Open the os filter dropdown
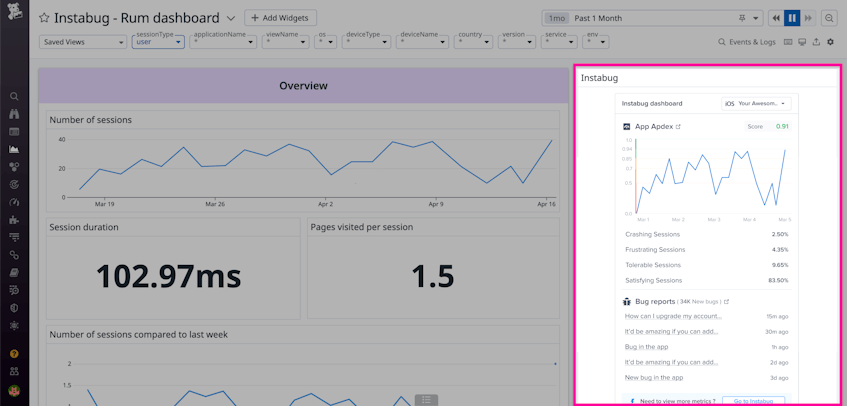847x406 pixels. pos(326,42)
